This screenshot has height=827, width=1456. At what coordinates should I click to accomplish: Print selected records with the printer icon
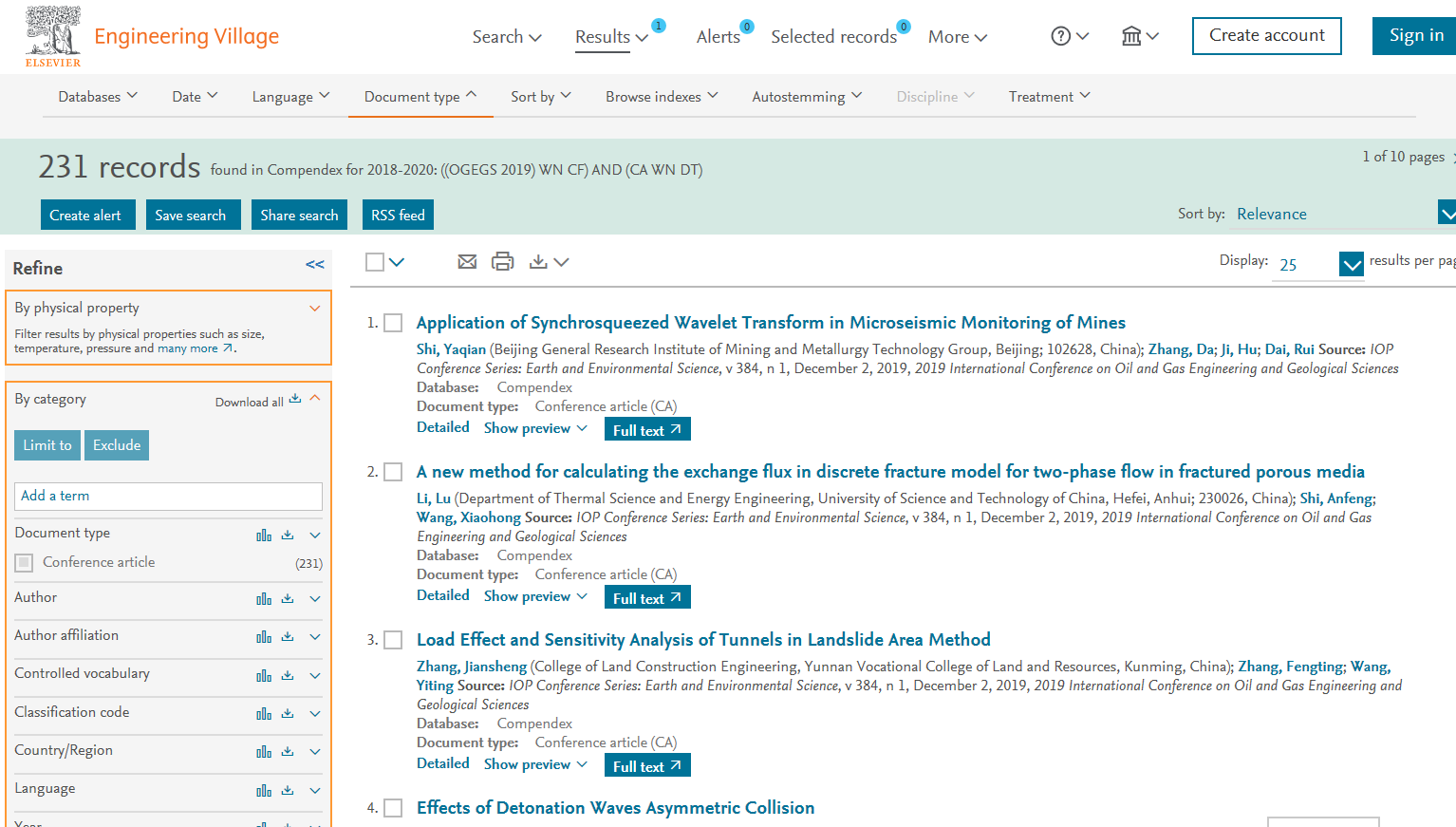502,262
